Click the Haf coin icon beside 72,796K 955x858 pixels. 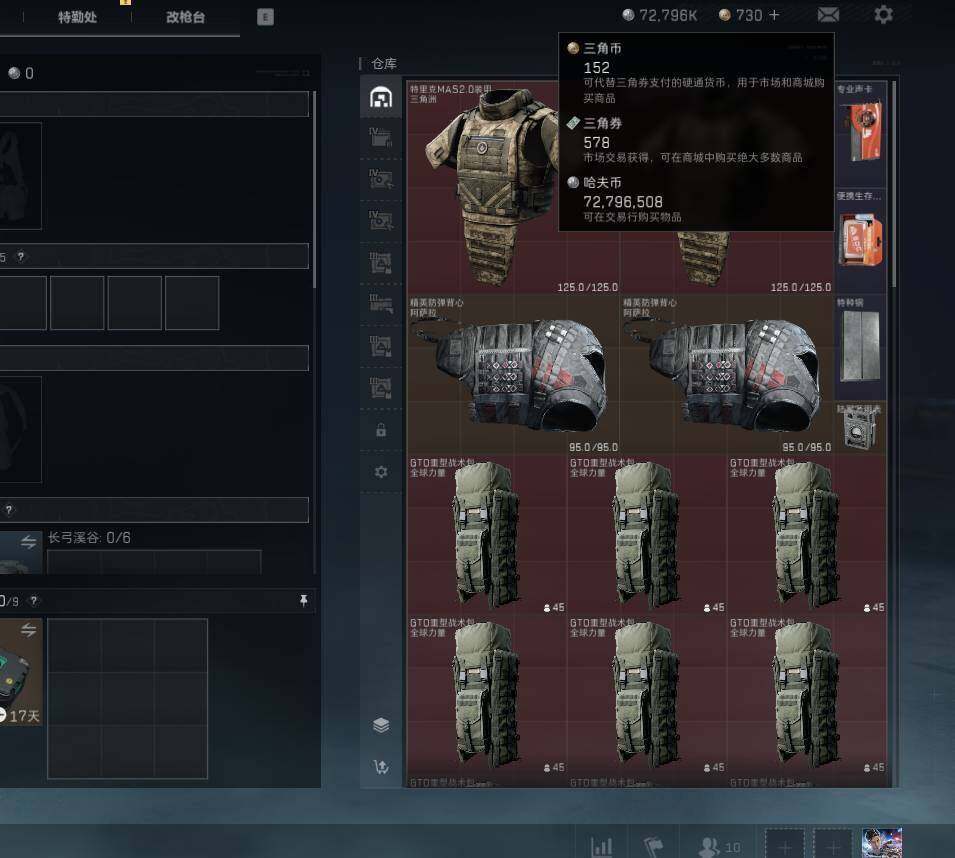pyautogui.click(x=628, y=15)
